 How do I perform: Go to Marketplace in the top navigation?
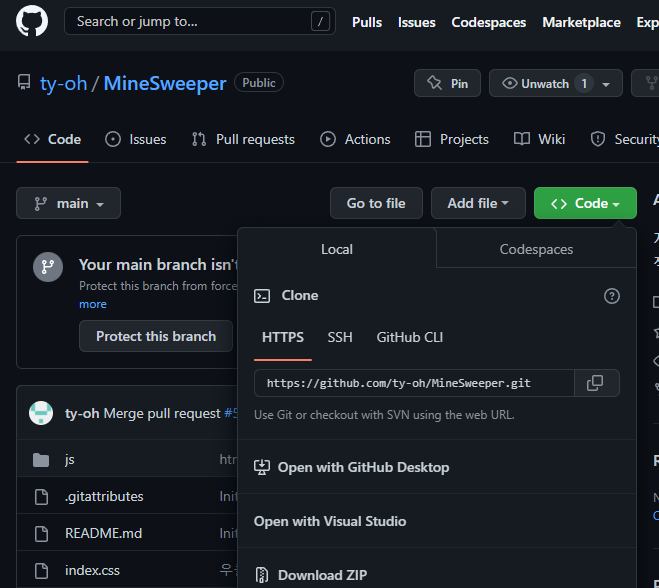581,22
